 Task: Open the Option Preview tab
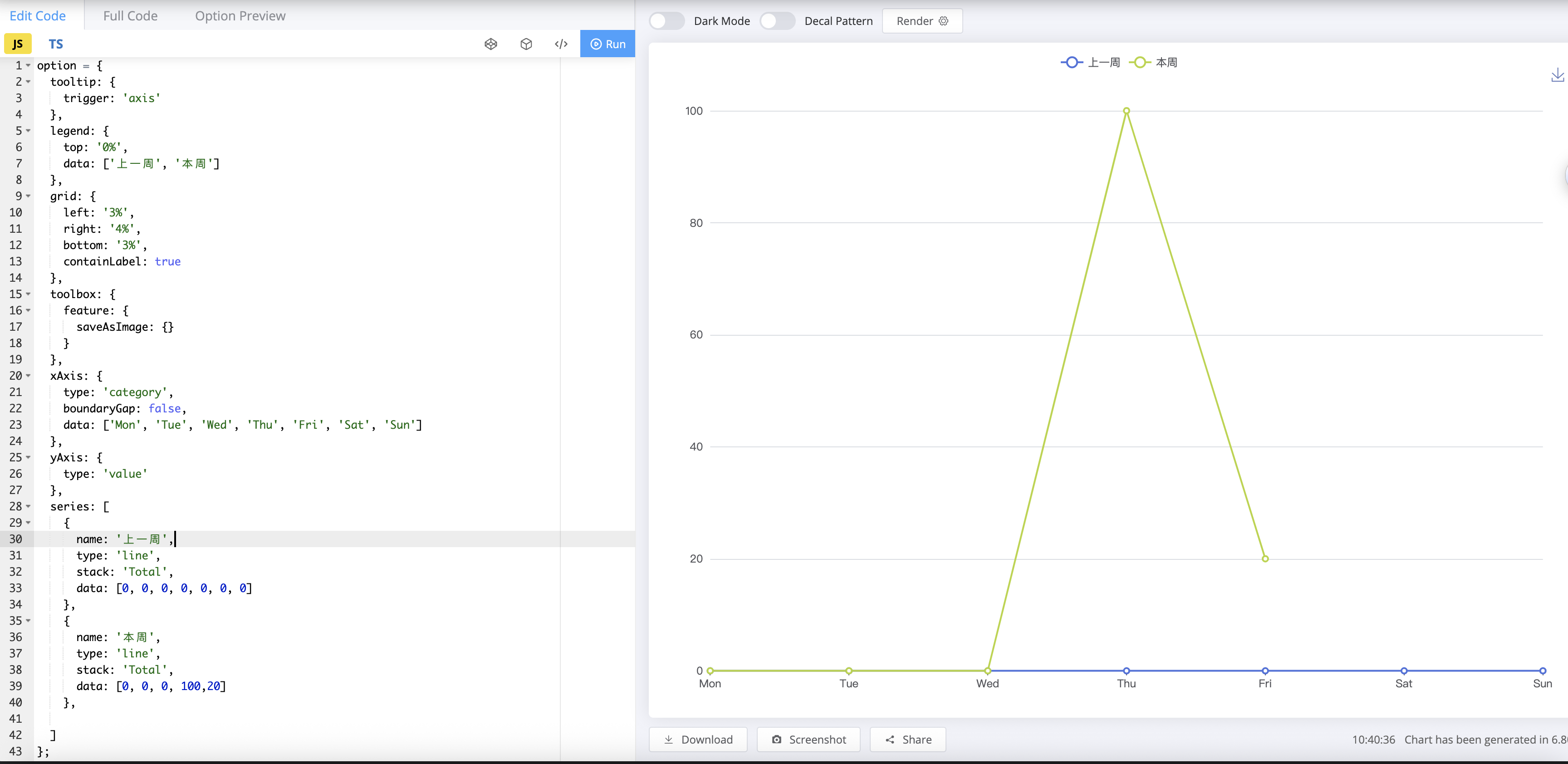240,16
